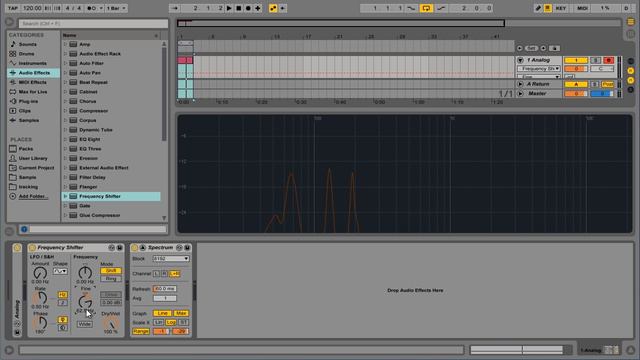640x360 pixels.
Task: Expand the Compressor folder
Action: pyautogui.click(x=65, y=111)
